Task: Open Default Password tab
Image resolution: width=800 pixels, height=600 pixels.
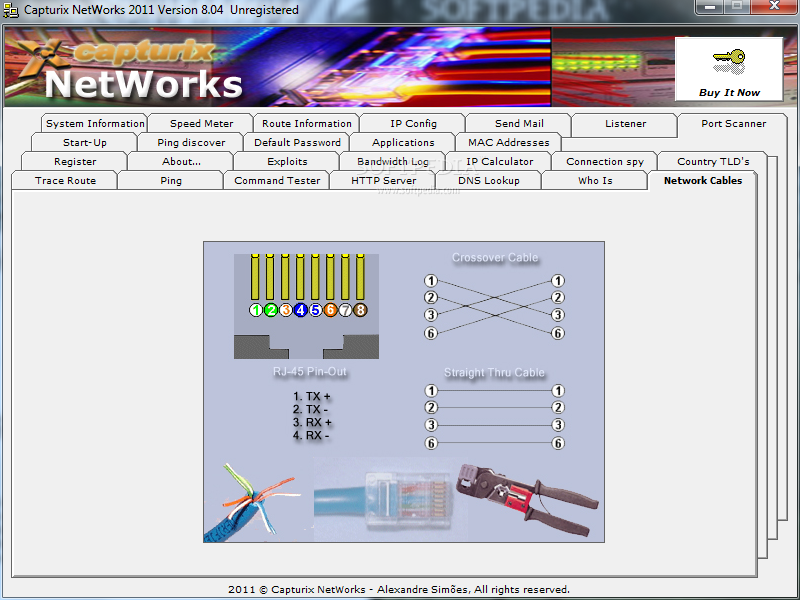Action: 297,142
